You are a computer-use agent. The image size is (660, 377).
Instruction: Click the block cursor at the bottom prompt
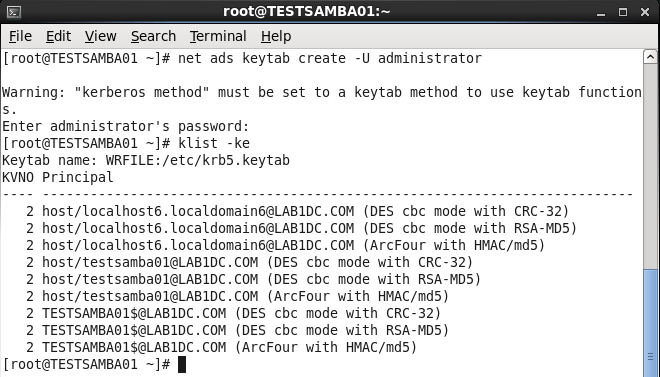coord(182,364)
